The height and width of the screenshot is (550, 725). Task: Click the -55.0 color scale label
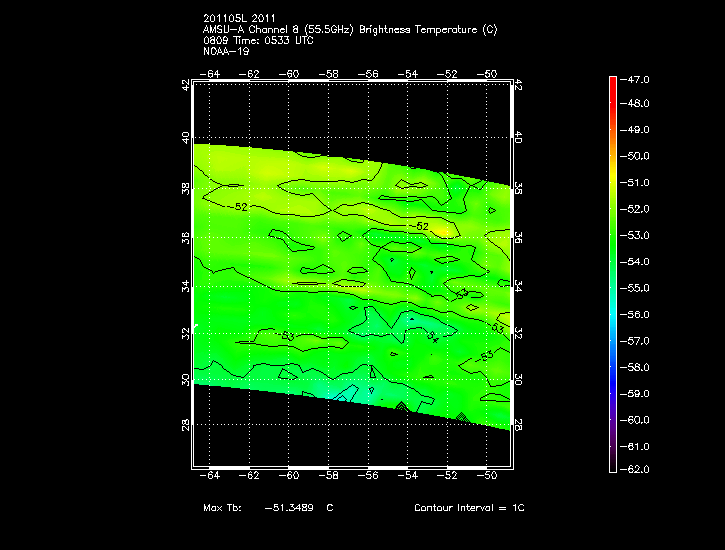coord(637,288)
